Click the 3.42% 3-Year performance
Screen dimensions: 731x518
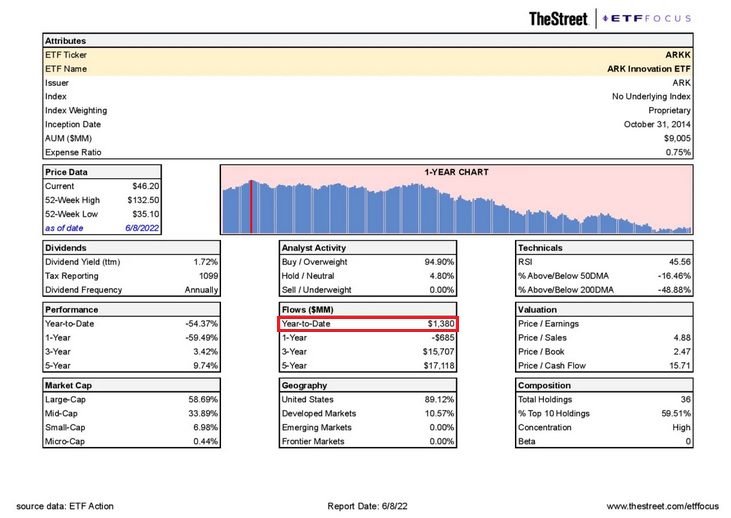(x=206, y=352)
